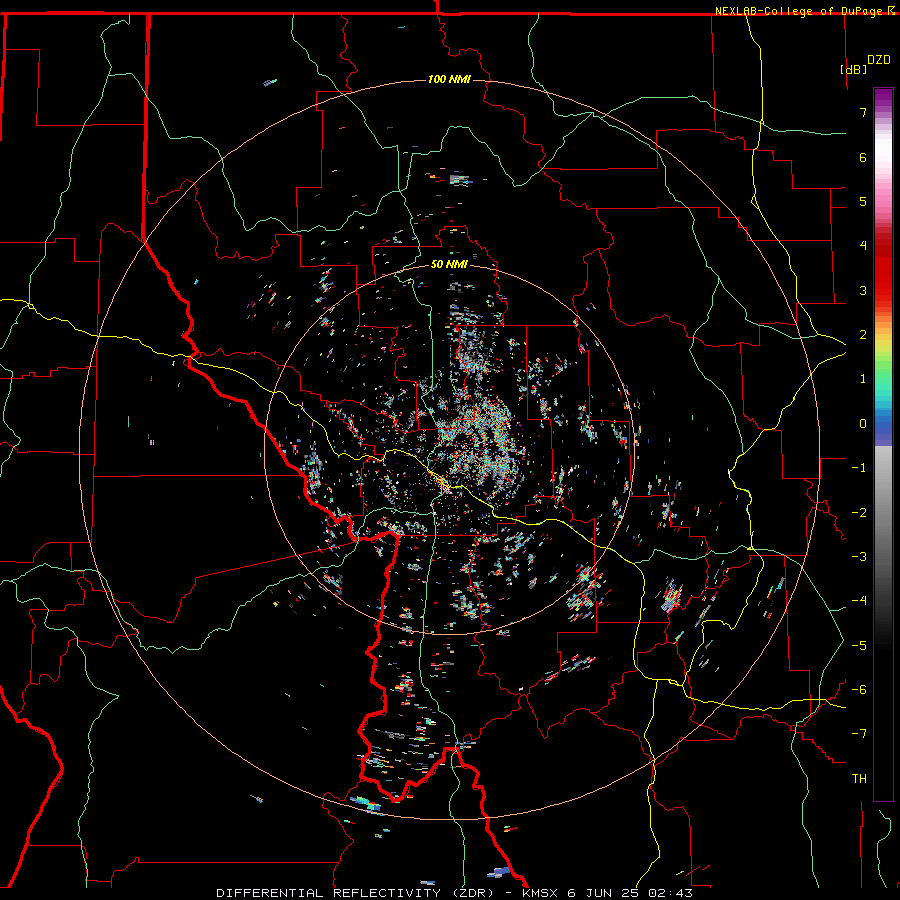Screen dimensions: 900x900
Task: Click the -7 value on the color scale
Action: pos(859,734)
